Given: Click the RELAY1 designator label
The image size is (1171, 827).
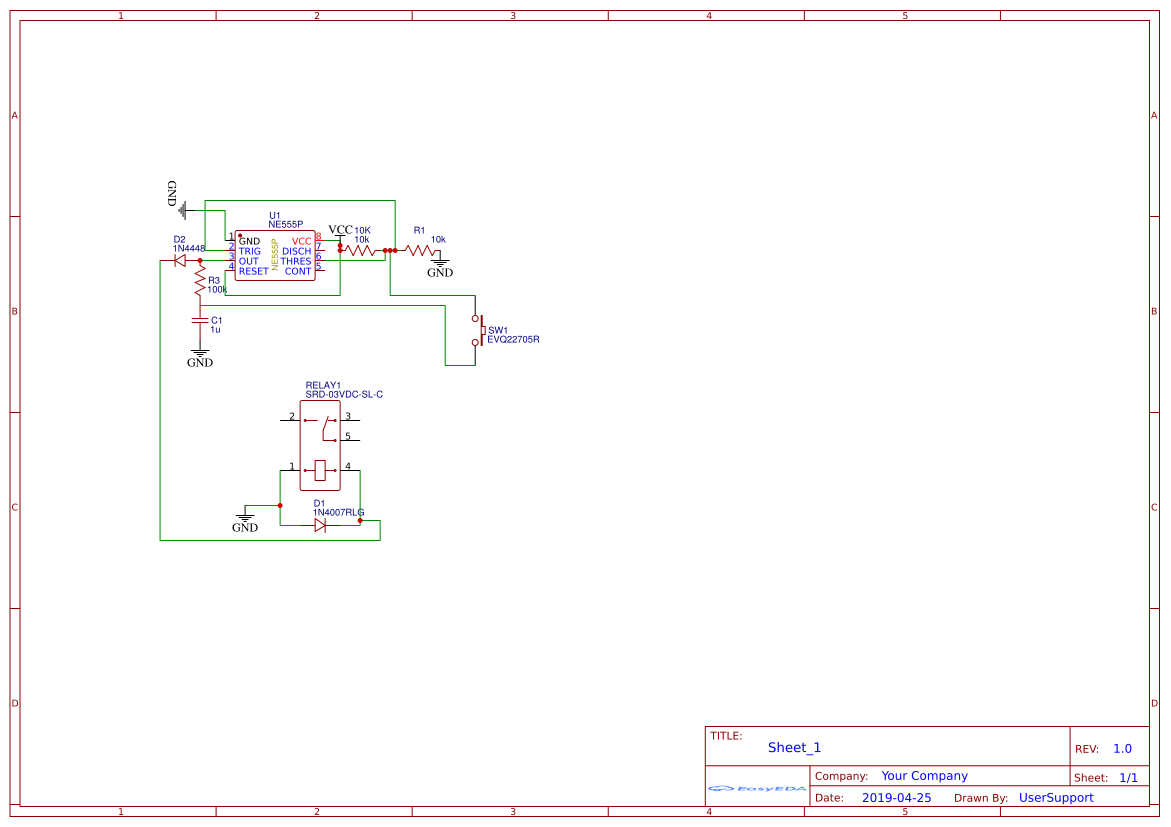Looking at the screenshot, I should click(x=323, y=385).
